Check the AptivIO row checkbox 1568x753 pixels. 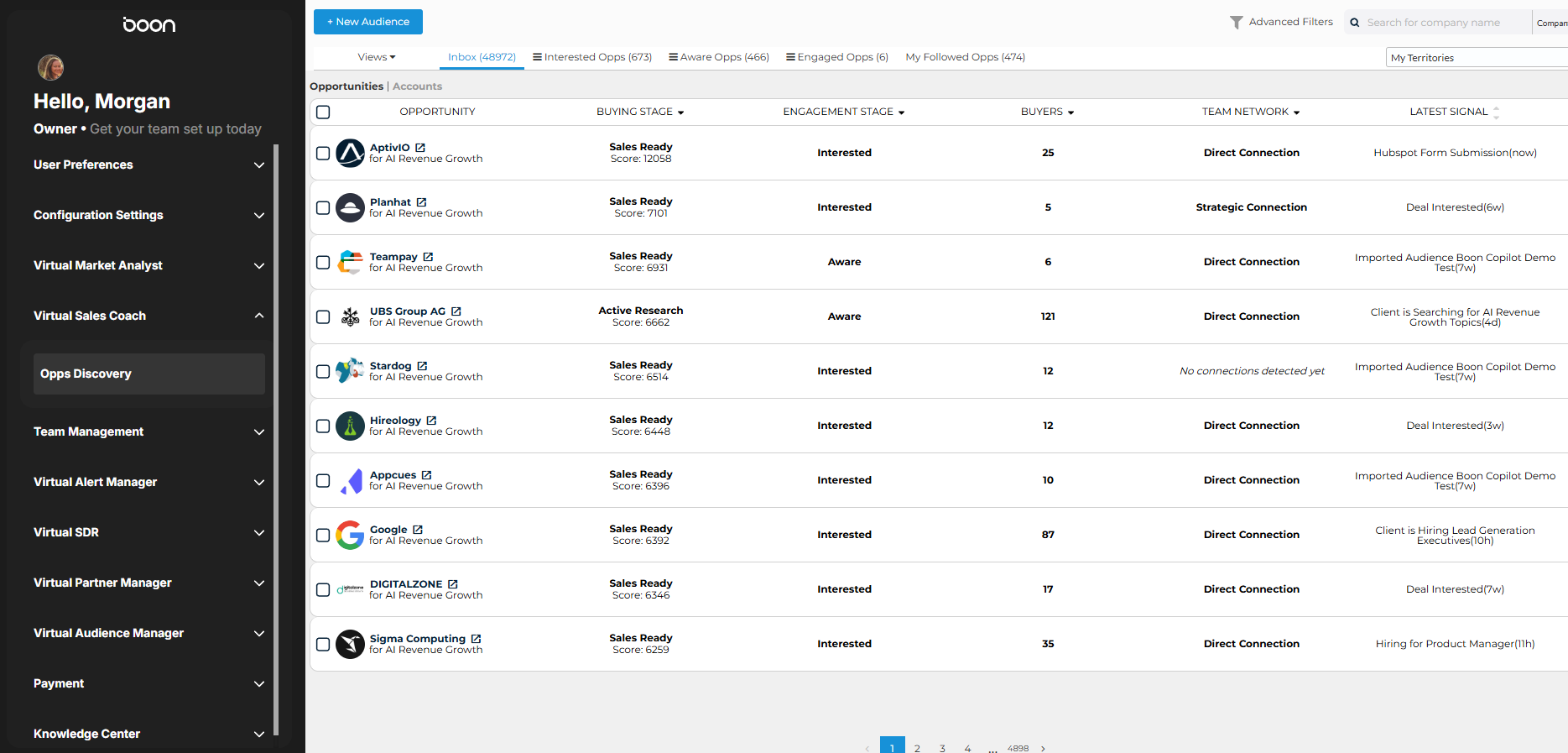(x=323, y=153)
